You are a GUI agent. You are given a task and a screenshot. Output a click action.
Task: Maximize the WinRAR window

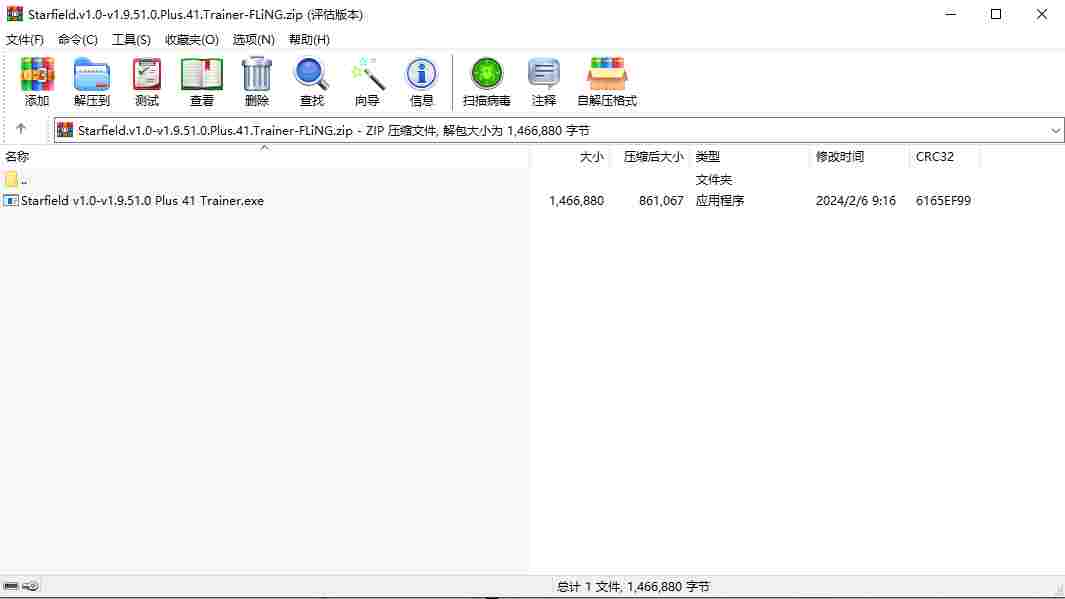click(996, 14)
